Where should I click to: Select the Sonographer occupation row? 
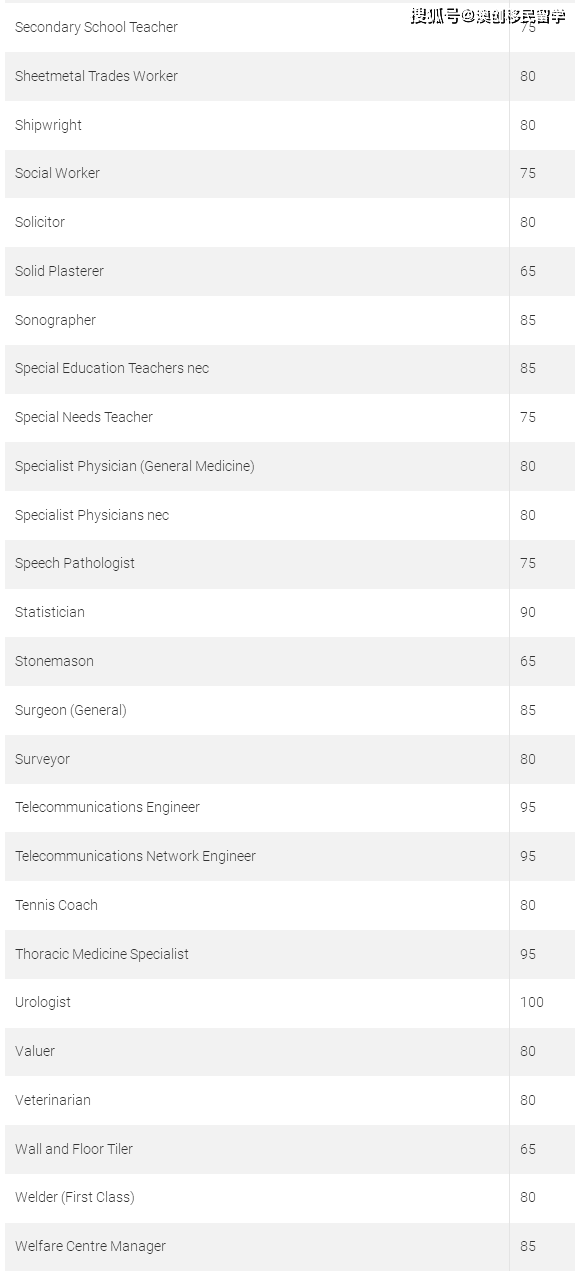coord(290,320)
